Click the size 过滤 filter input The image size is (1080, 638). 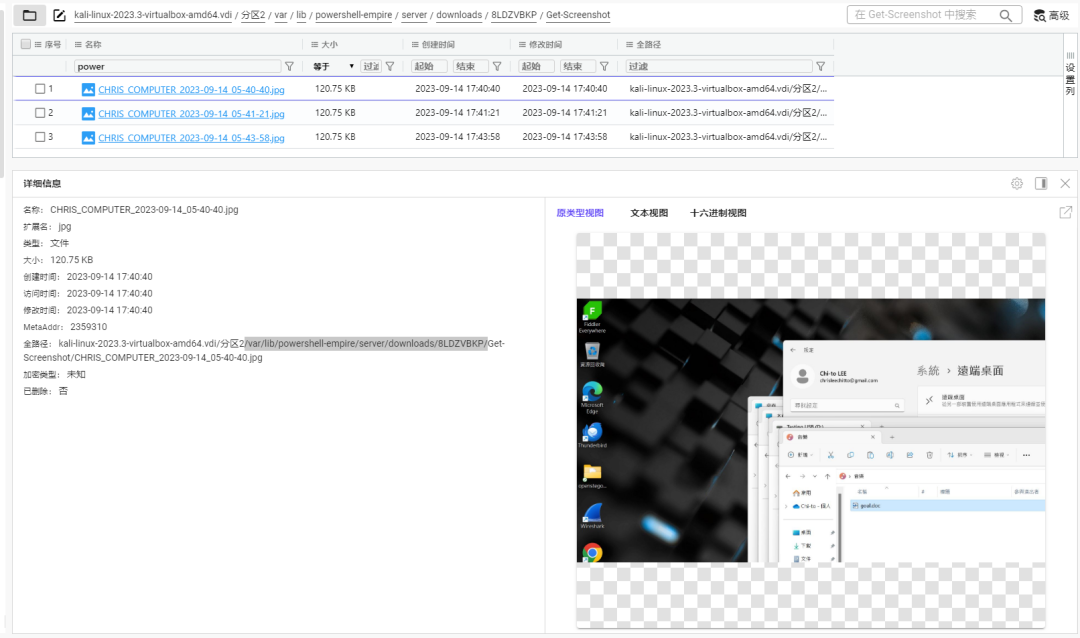click(371, 66)
